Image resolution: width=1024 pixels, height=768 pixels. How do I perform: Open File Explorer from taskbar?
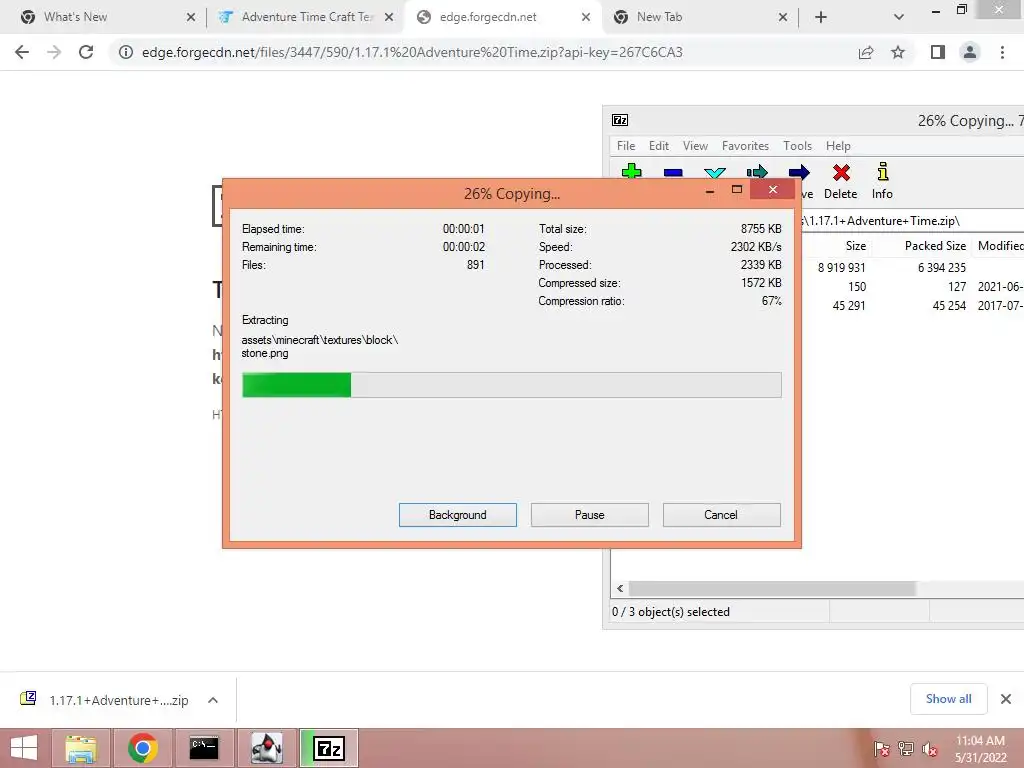pyautogui.click(x=80, y=748)
